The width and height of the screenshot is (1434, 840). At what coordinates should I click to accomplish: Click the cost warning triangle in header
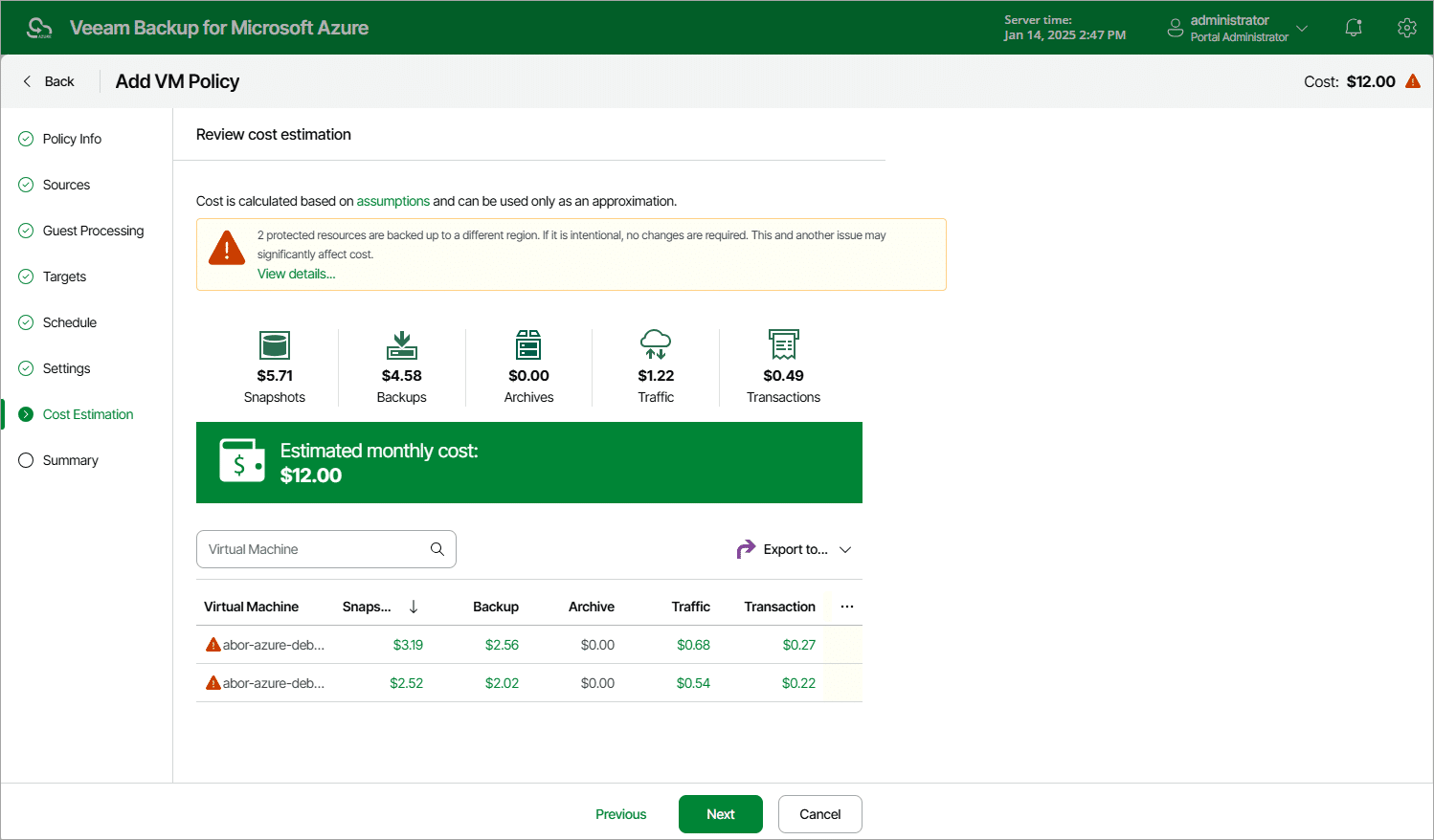[x=1412, y=81]
